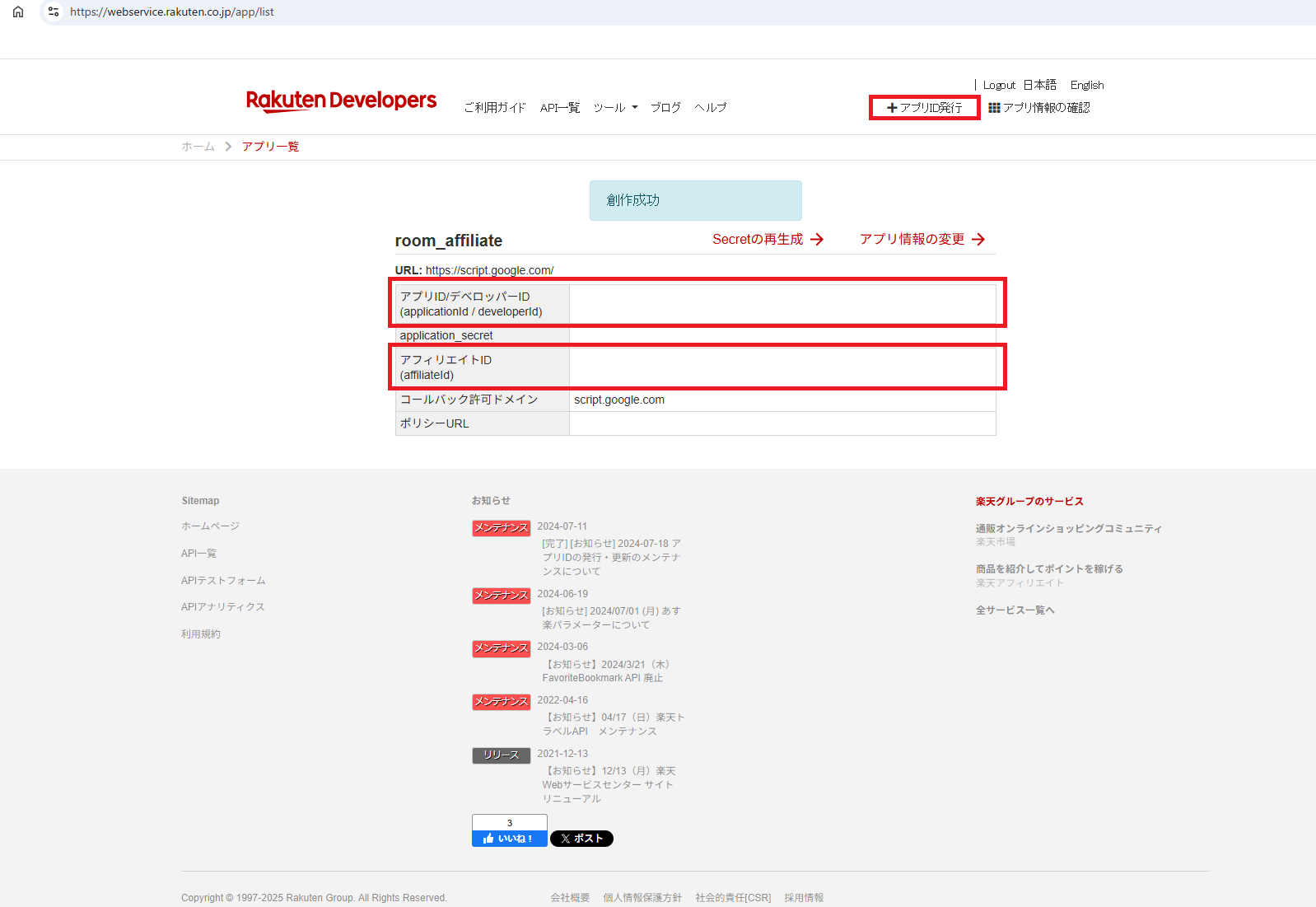Open APIテストフォーム sitemap link
1316x907 pixels.
[223, 581]
